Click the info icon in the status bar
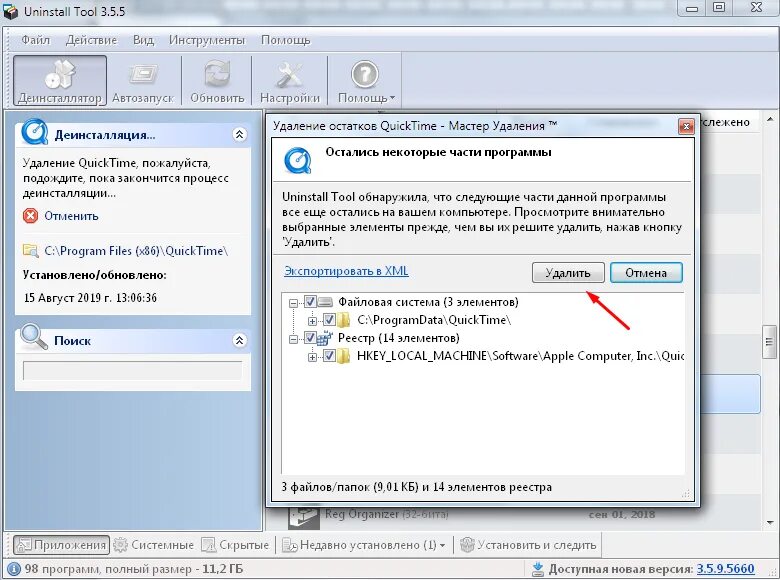 pos(14,569)
